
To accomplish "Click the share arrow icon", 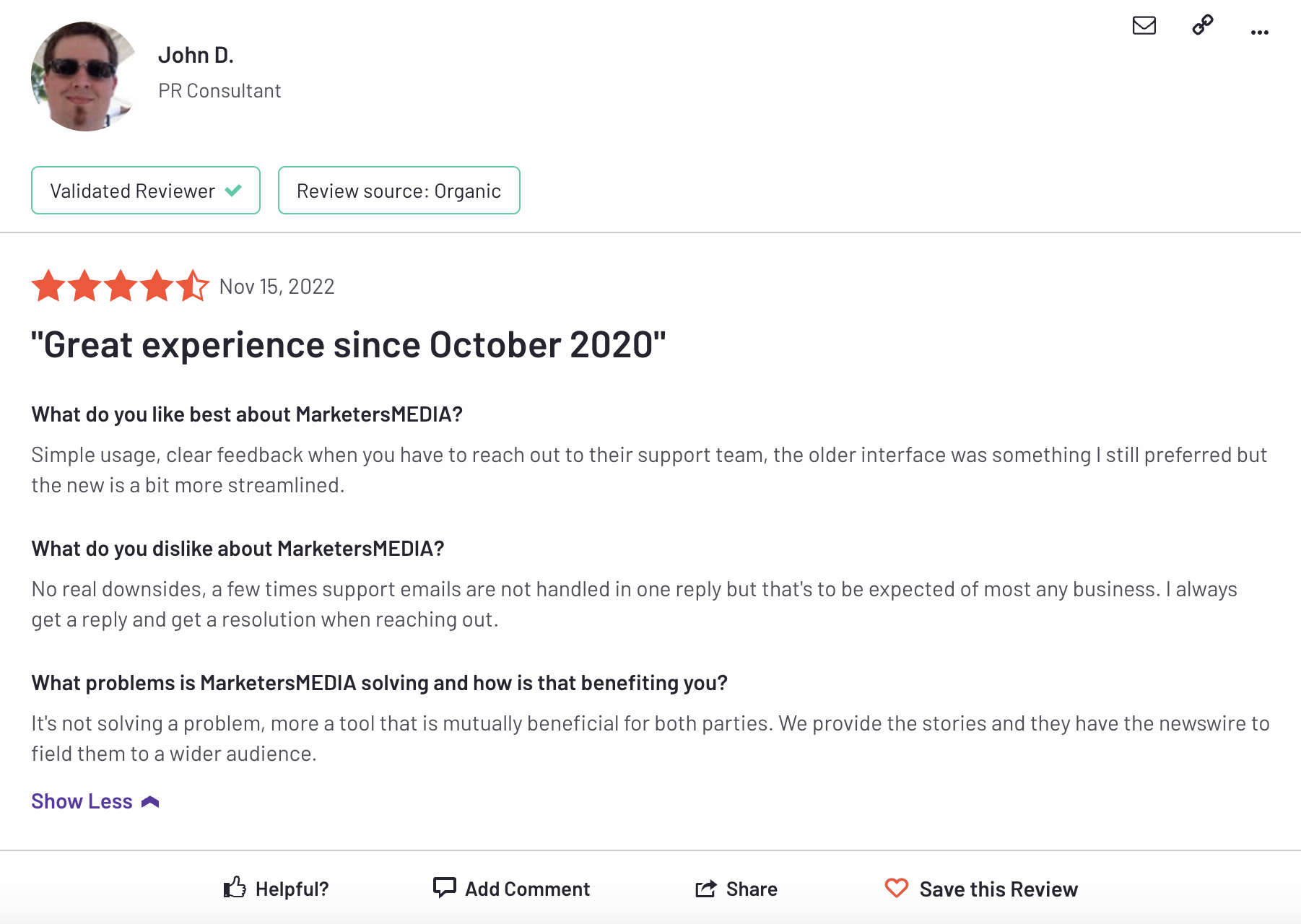I will [706, 889].
